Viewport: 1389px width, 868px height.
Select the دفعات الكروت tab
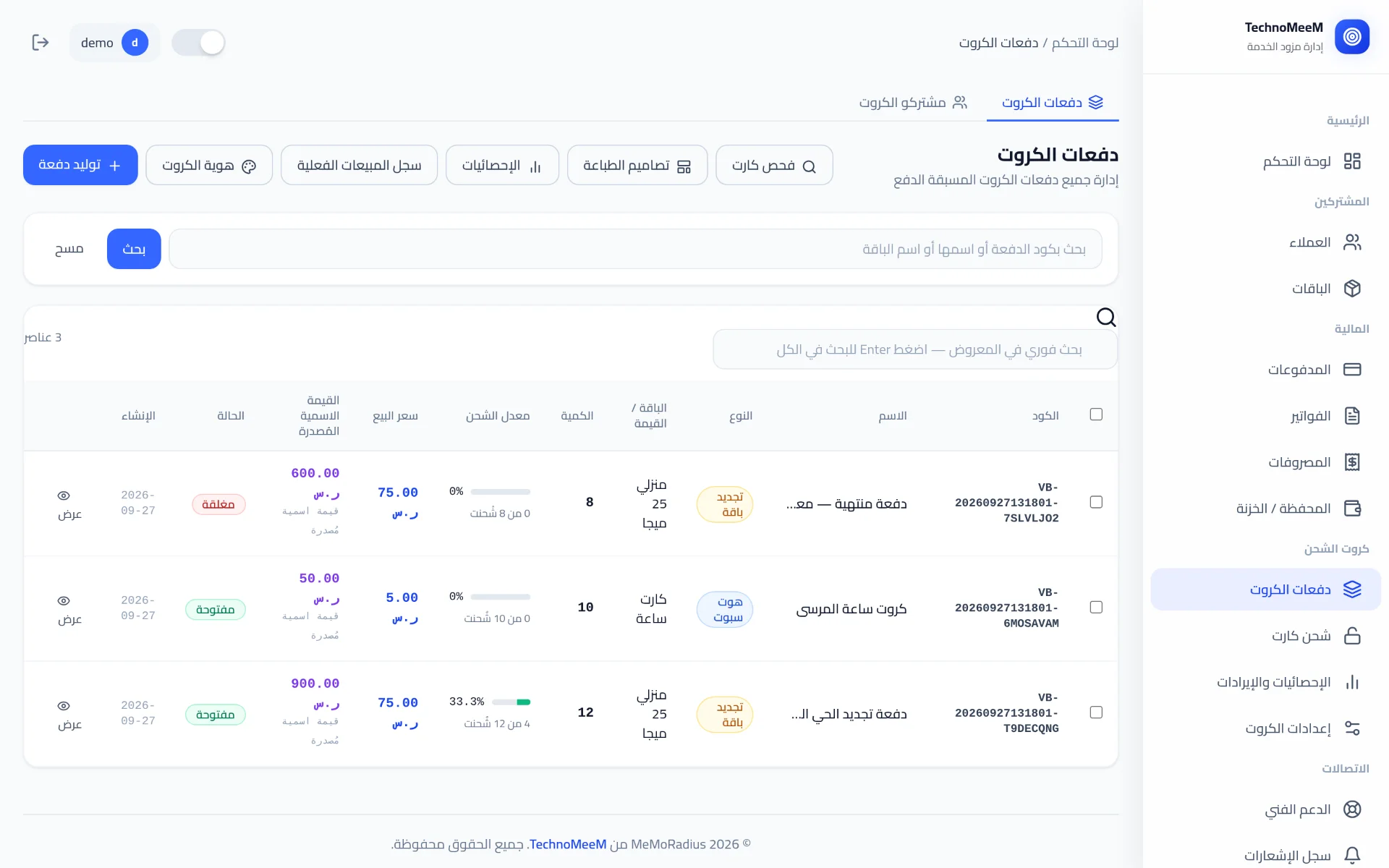click(1053, 103)
